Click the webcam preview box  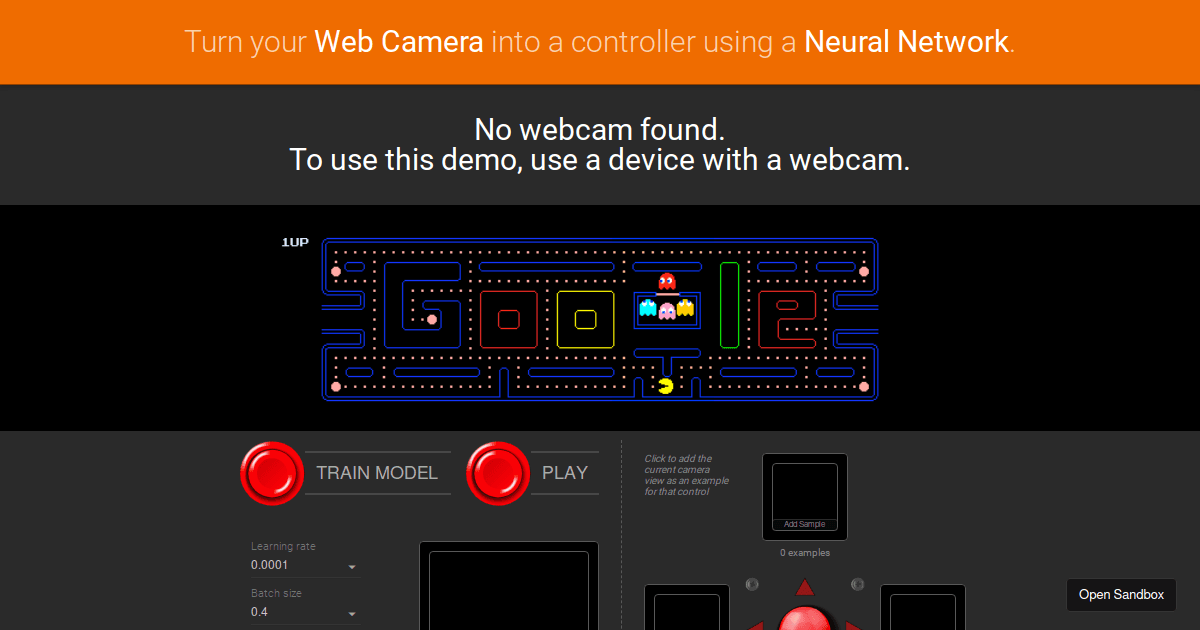coord(508,586)
